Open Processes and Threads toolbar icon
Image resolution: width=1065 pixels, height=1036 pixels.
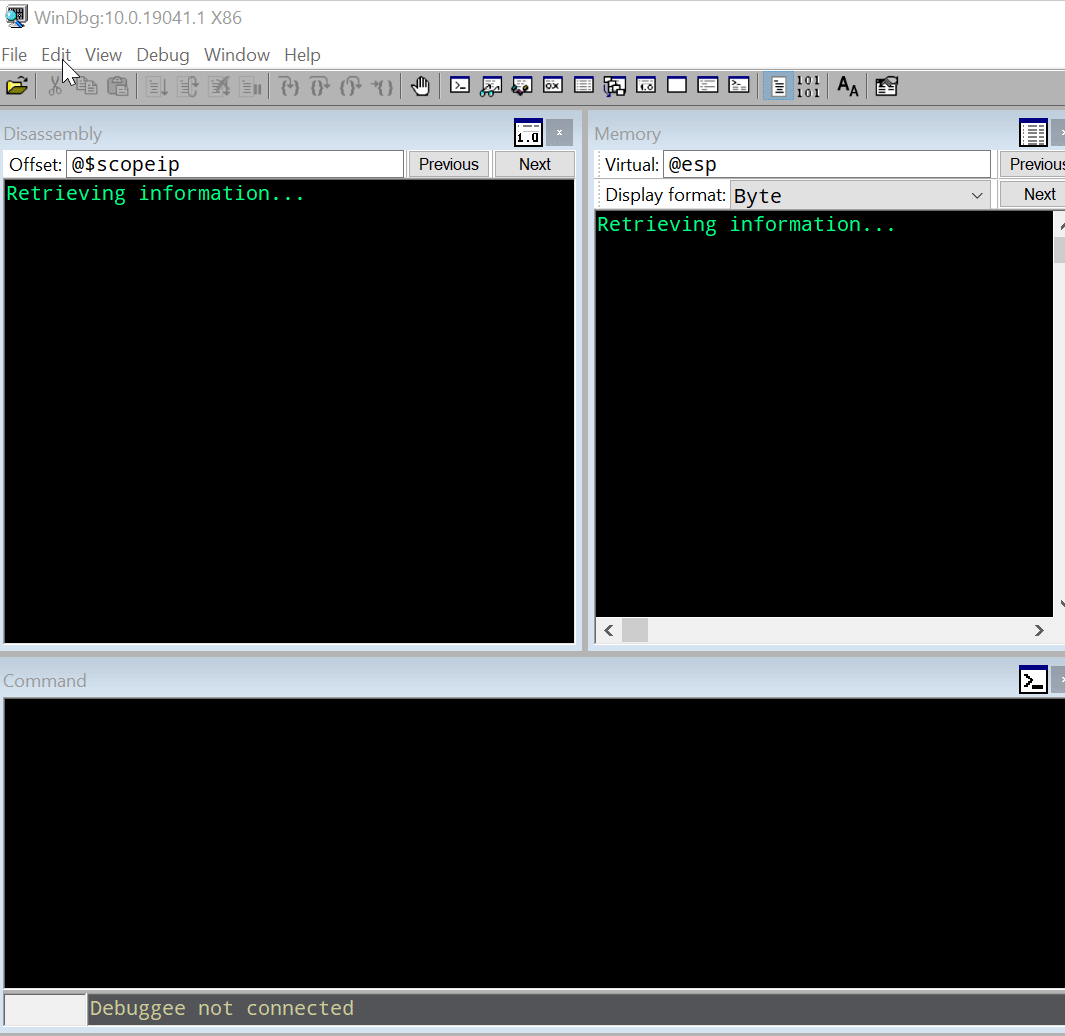pos(708,86)
